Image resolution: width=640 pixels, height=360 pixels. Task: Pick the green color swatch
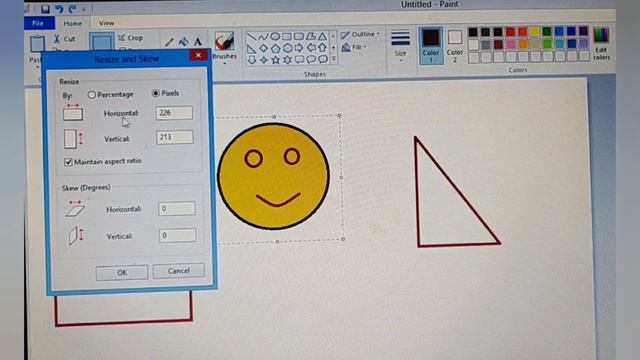[x=547, y=32]
